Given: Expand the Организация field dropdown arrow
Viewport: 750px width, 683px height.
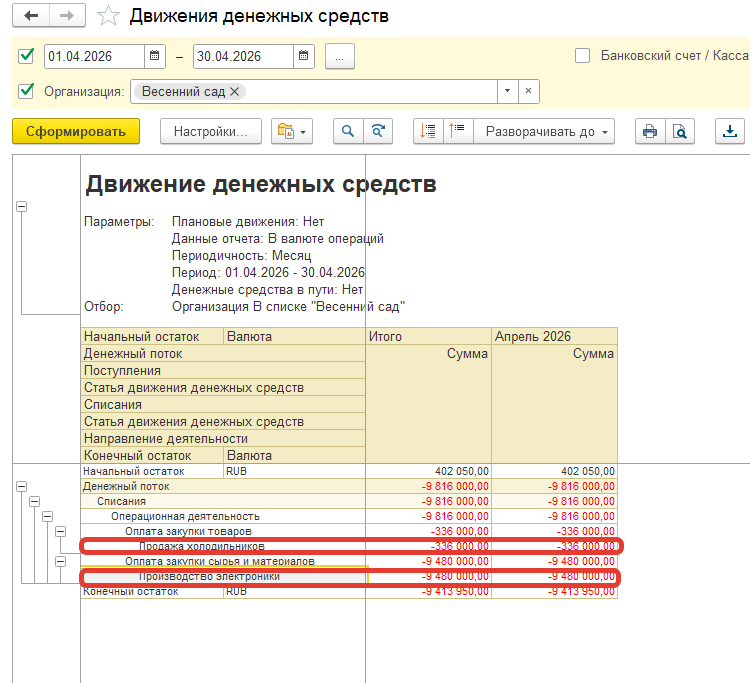Looking at the screenshot, I should click(x=508, y=91).
